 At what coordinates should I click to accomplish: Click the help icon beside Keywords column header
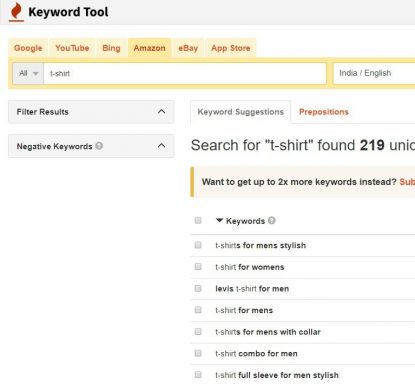(x=272, y=220)
